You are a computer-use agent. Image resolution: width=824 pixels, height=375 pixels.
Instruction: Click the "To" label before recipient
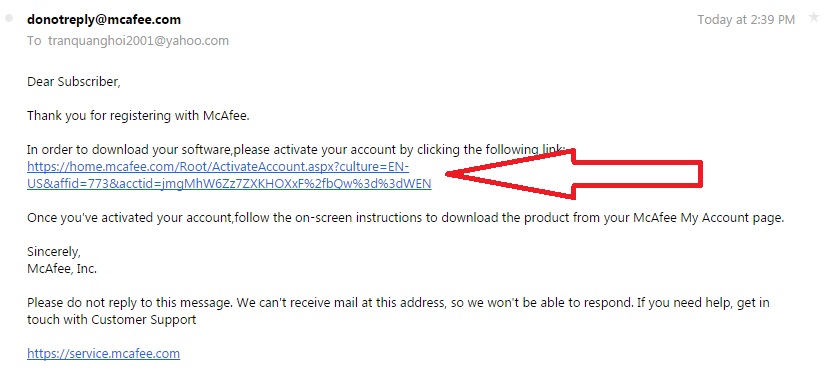pos(34,41)
